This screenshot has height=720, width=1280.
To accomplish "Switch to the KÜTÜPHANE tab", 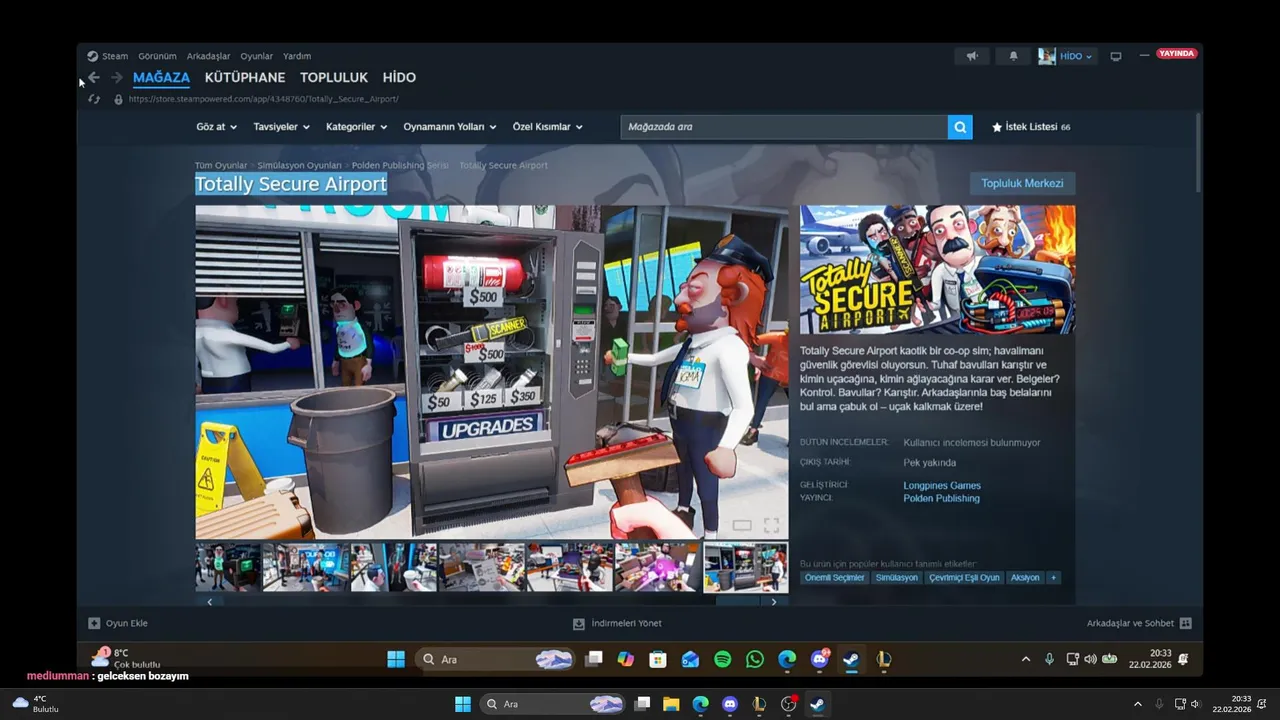I will click(x=245, y=77).
